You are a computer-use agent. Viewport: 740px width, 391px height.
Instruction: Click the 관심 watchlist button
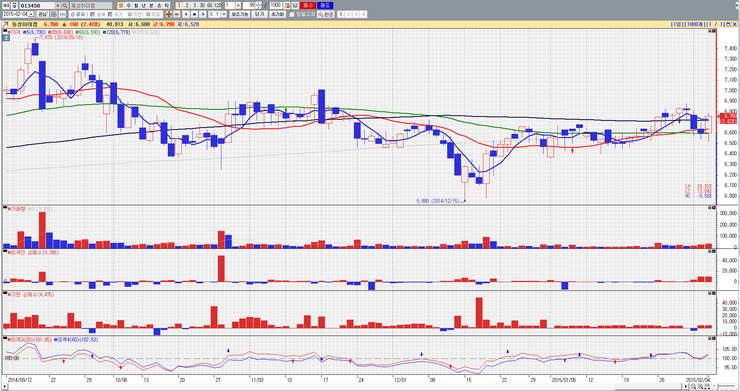coord(42,14)
